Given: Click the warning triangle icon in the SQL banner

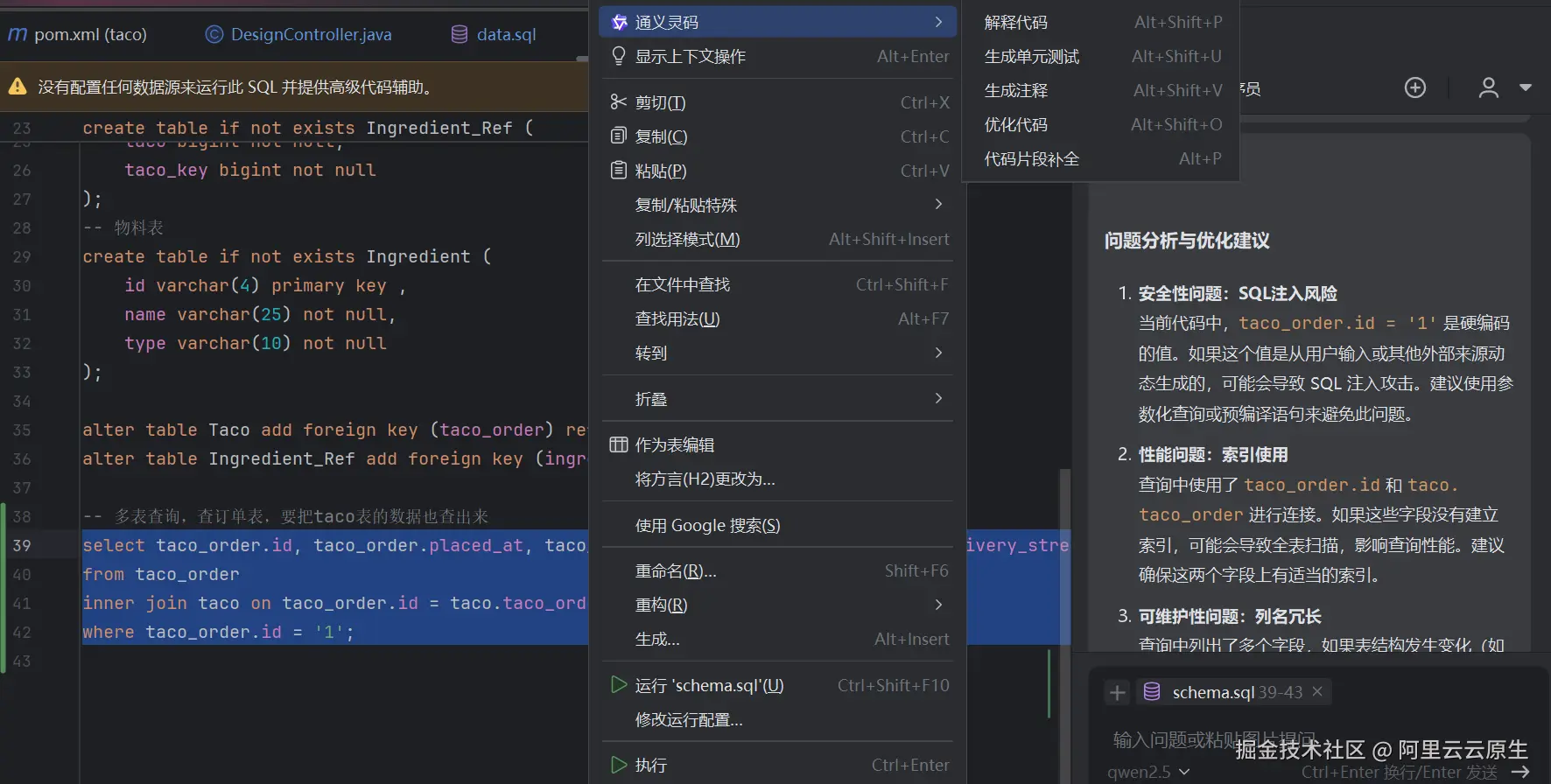Looking at the screenshot, I should coord(18,87).
